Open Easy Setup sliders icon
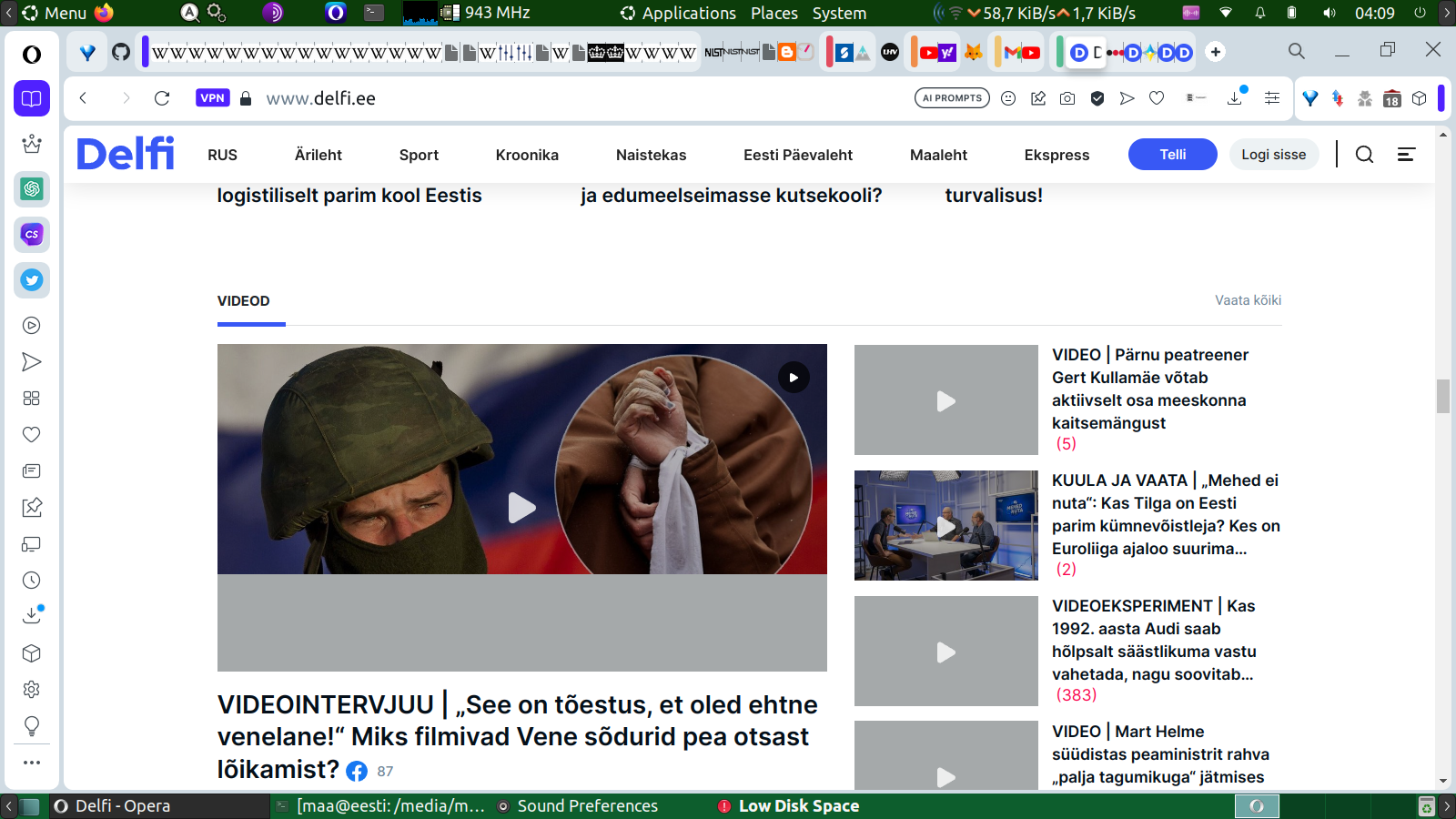 coord(1272,98)
